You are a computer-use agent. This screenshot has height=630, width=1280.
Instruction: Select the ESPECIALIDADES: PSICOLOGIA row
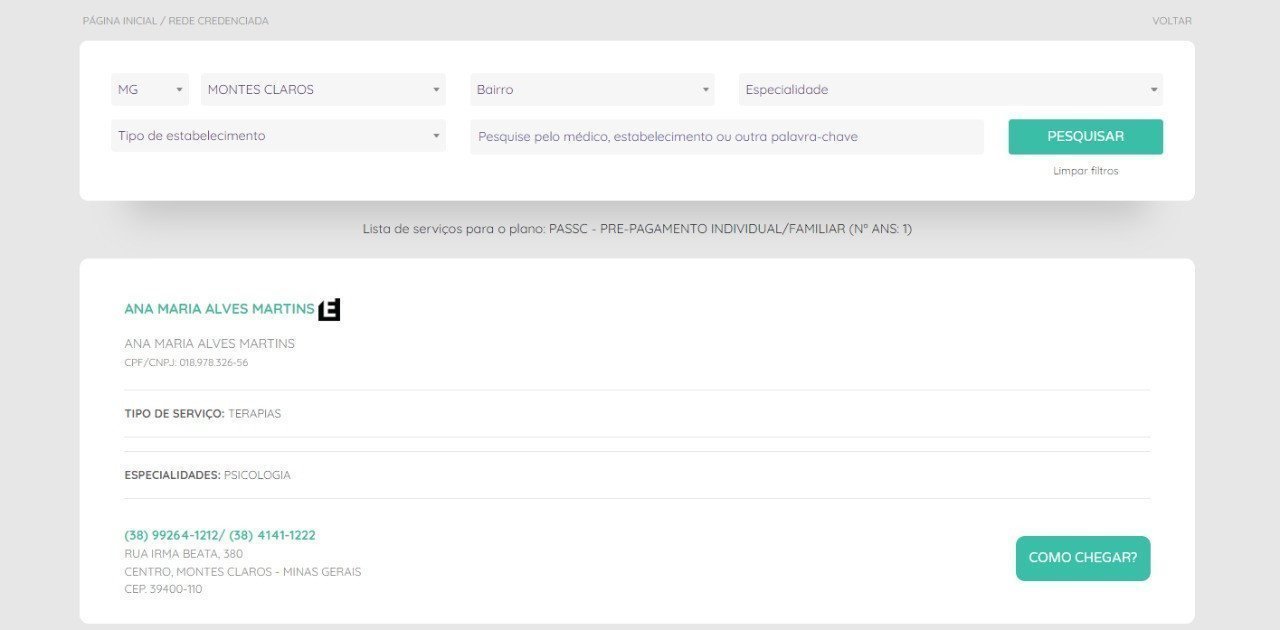tap(208, 475)
